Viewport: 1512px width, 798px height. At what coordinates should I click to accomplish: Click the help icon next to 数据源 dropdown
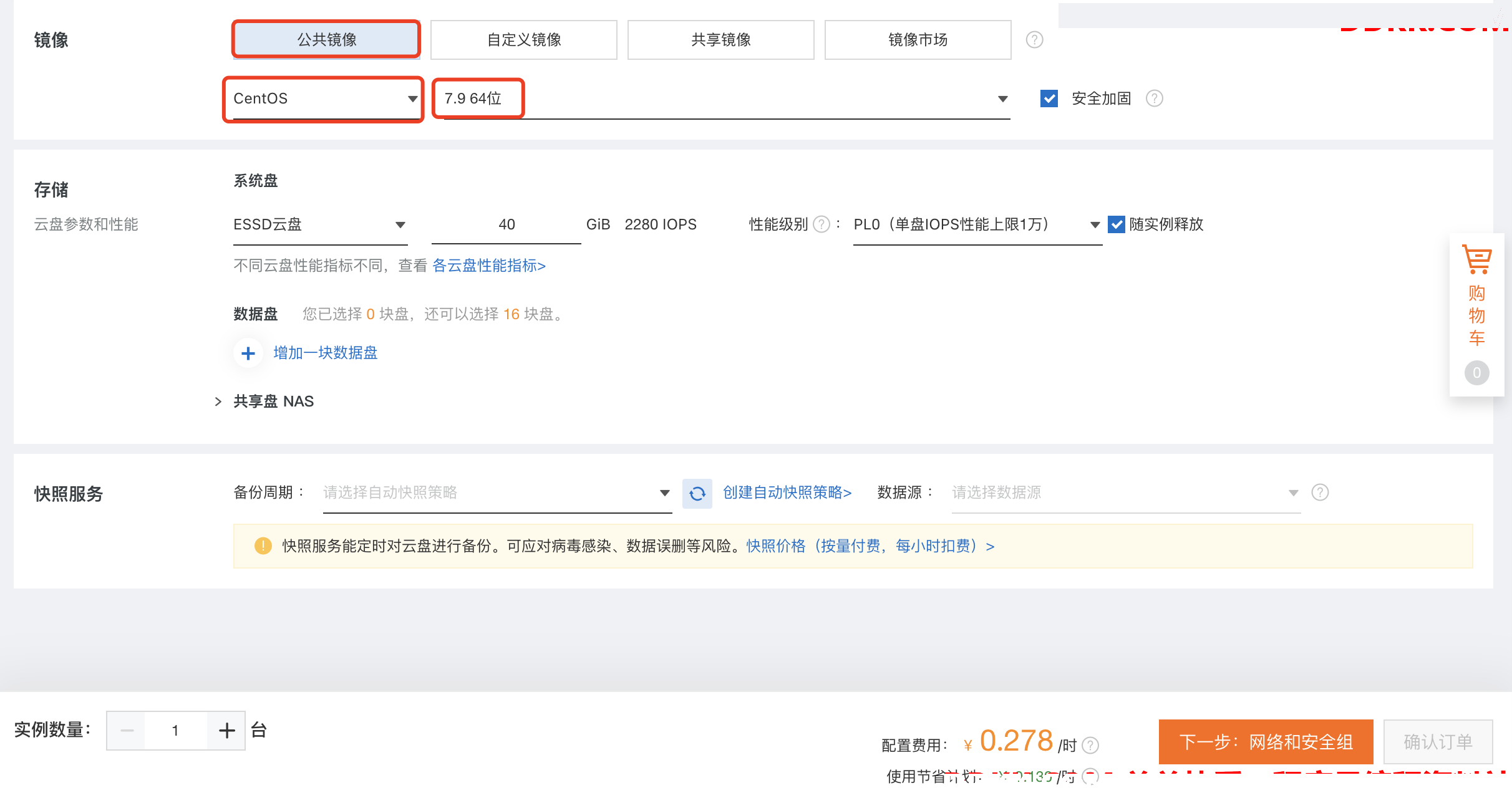tap(1321, 493)
